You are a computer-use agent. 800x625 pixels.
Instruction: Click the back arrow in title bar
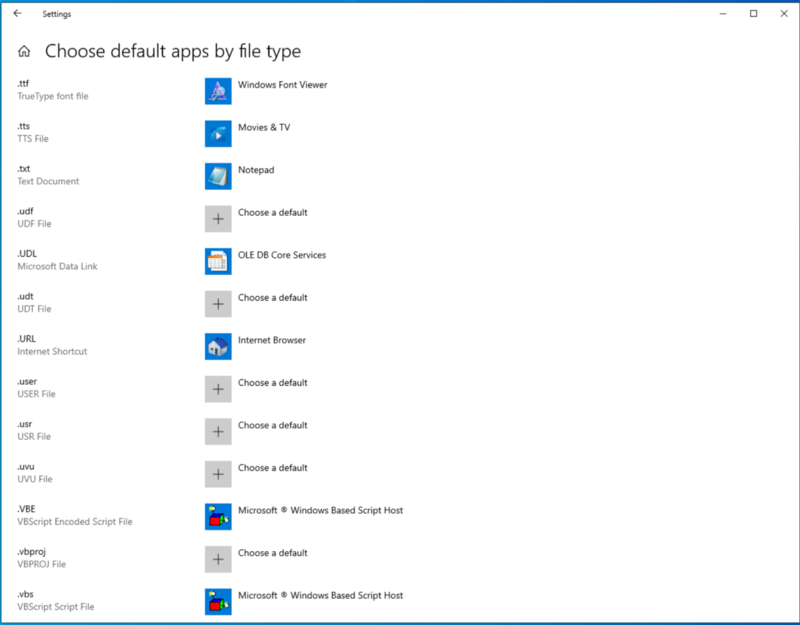pyautogui.click(x=17, y=14)
